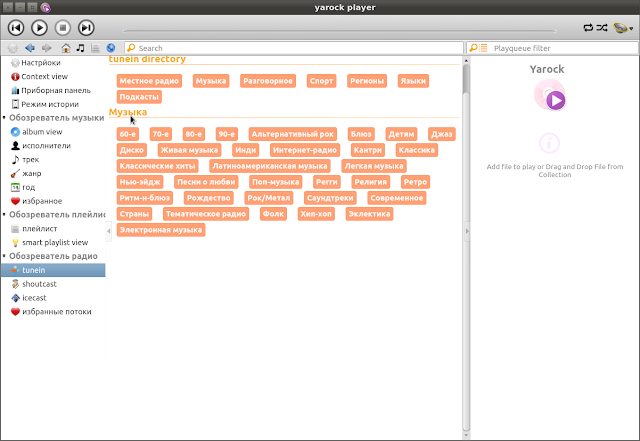Toggle shuffle mode icon

click(x=602, y=28)
